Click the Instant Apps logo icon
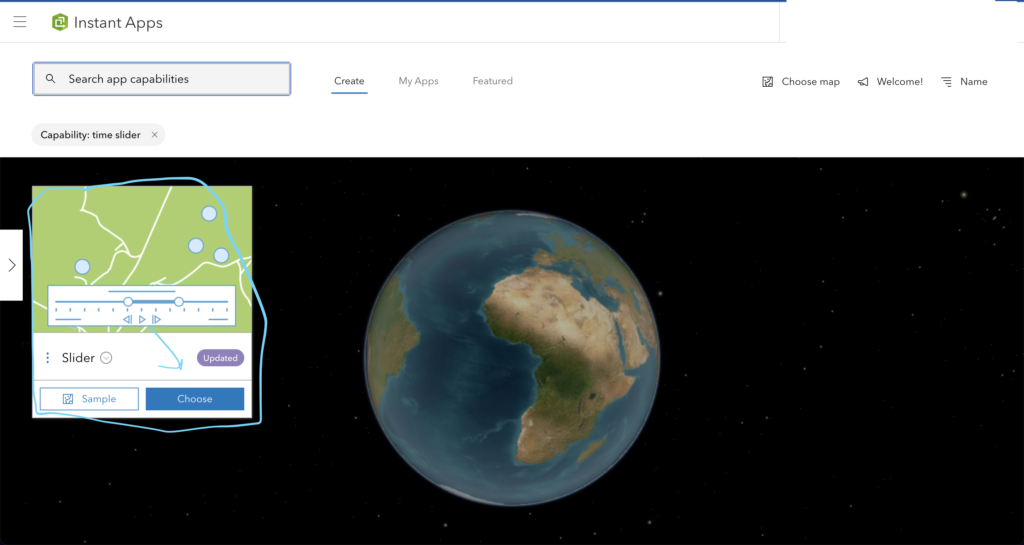Viewport: 1024px width, 545px height. (x=59, y=22)
